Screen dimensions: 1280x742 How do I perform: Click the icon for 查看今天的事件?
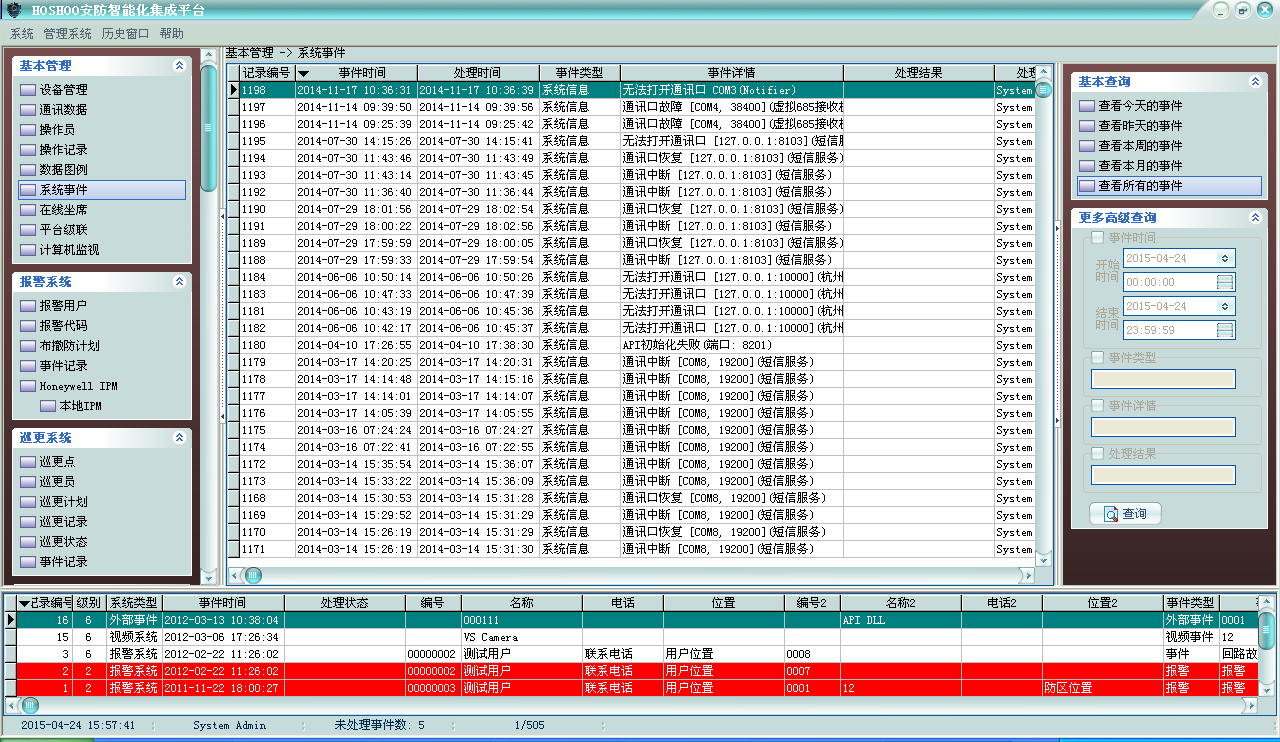pos(1086,106)
